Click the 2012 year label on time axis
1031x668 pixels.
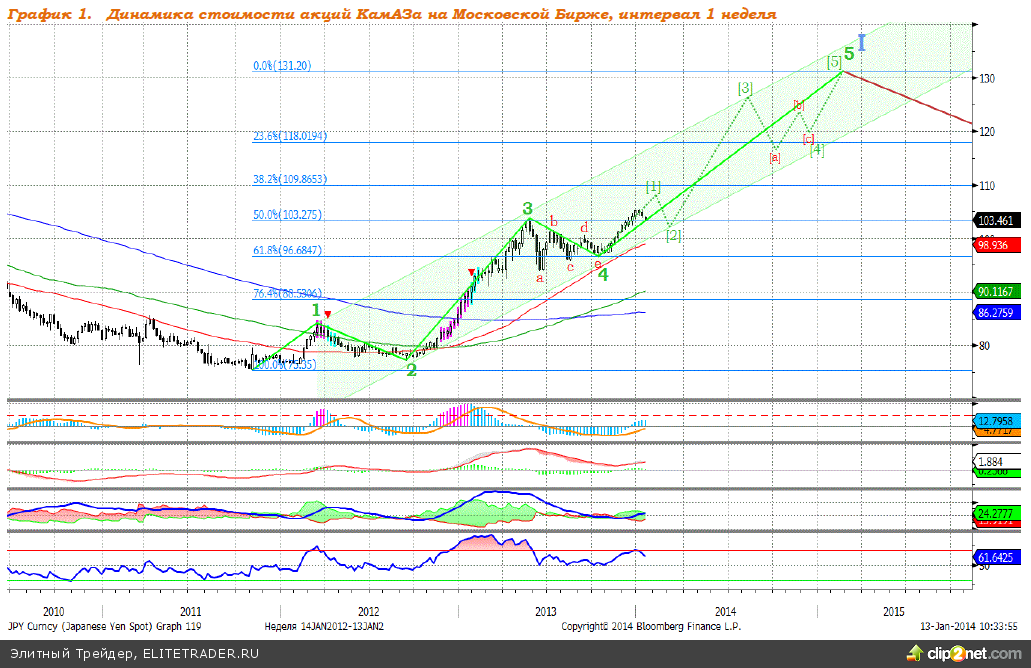click(368, 611)
